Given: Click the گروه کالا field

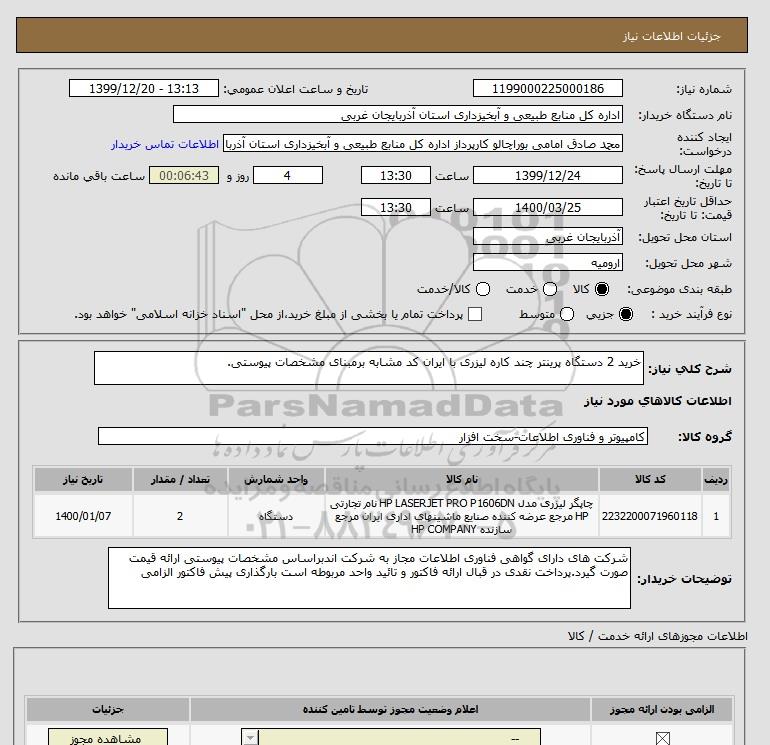Looking at the screenshot, I should point(373,436).
